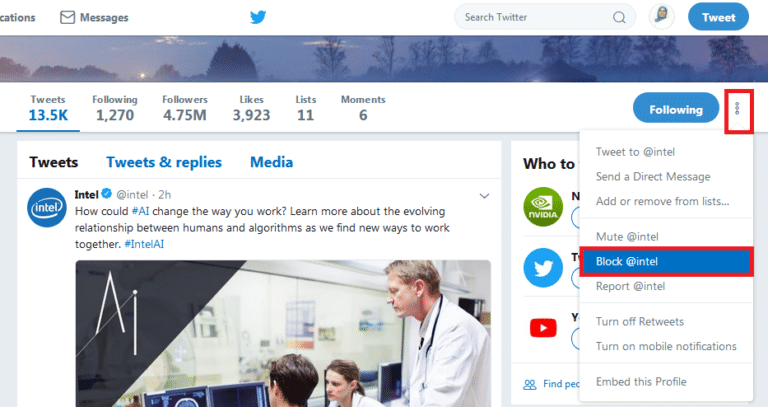Open the Lists 11 count
768x407 pixels.
pos(306,108)
